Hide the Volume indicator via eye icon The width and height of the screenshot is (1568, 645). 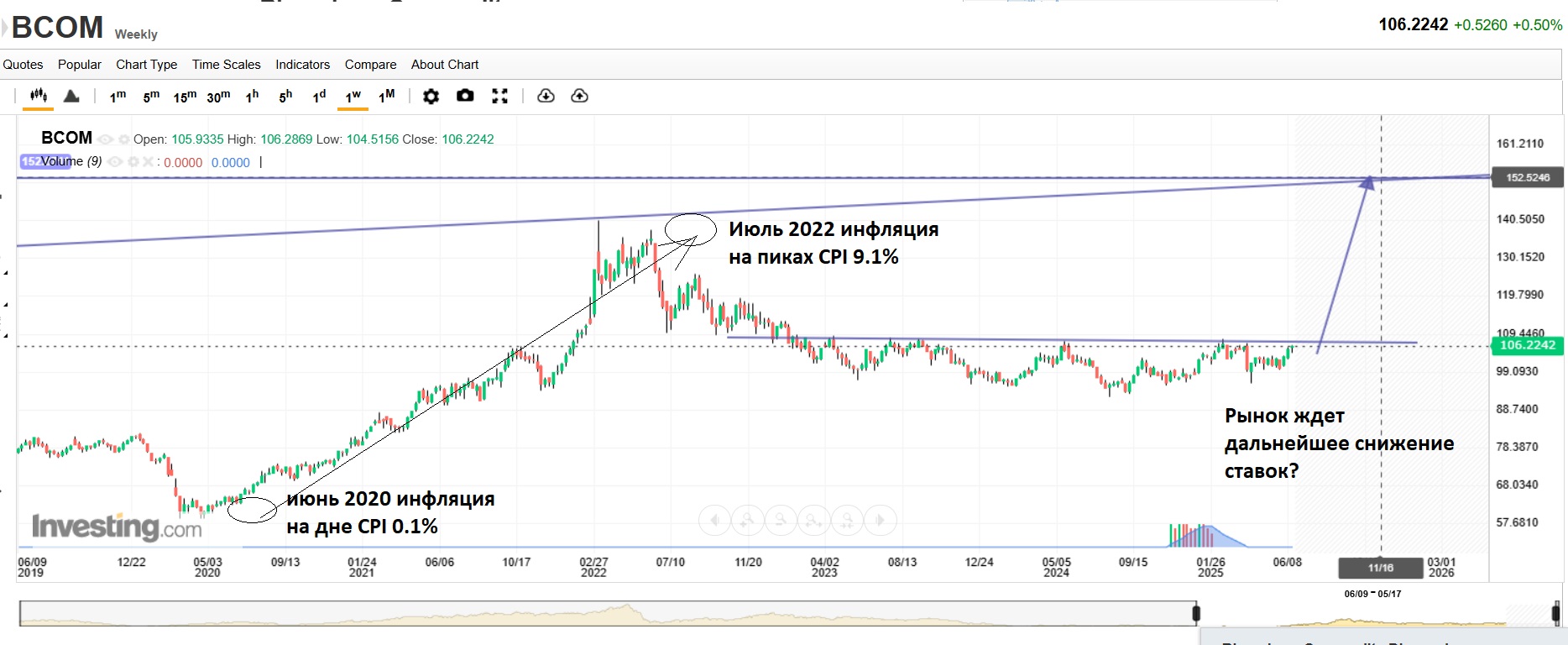pos(116,162)
